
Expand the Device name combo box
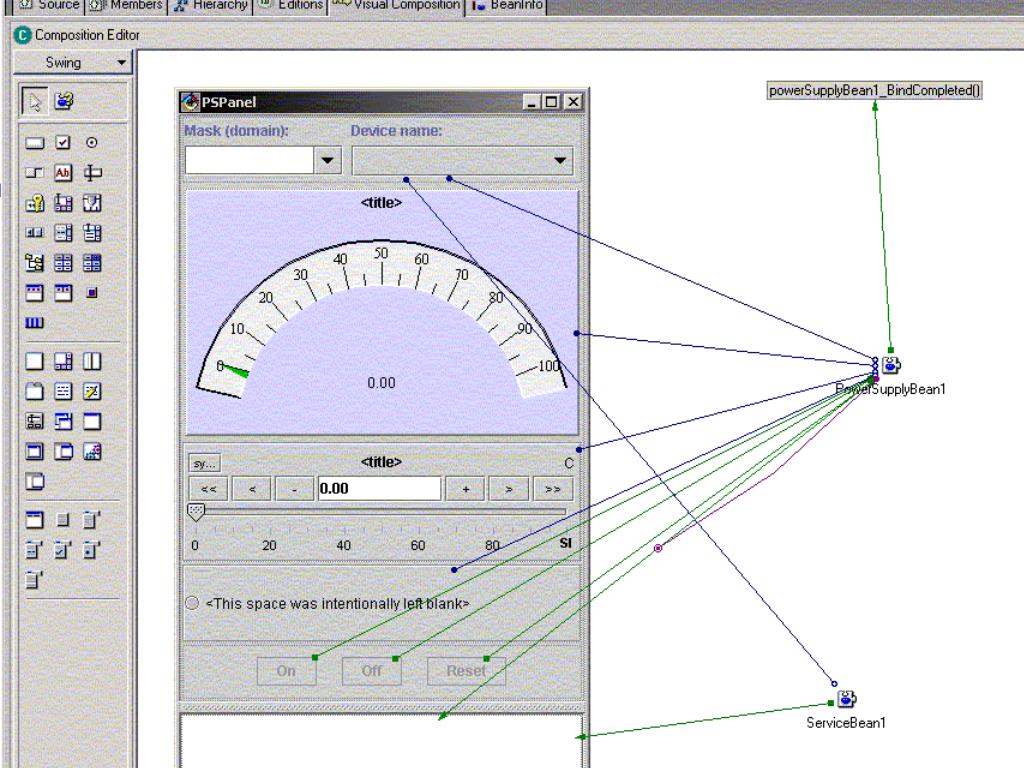pos(560,160)
